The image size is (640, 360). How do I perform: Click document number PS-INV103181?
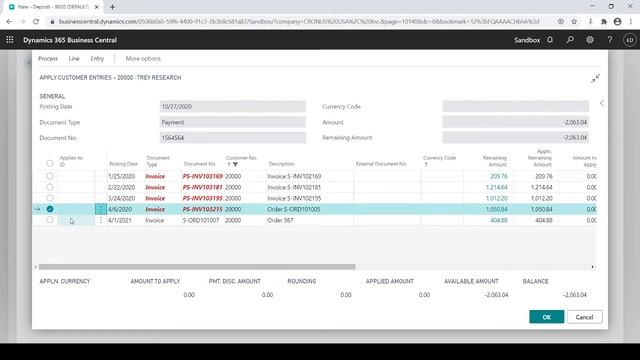(x=202, y=187)
